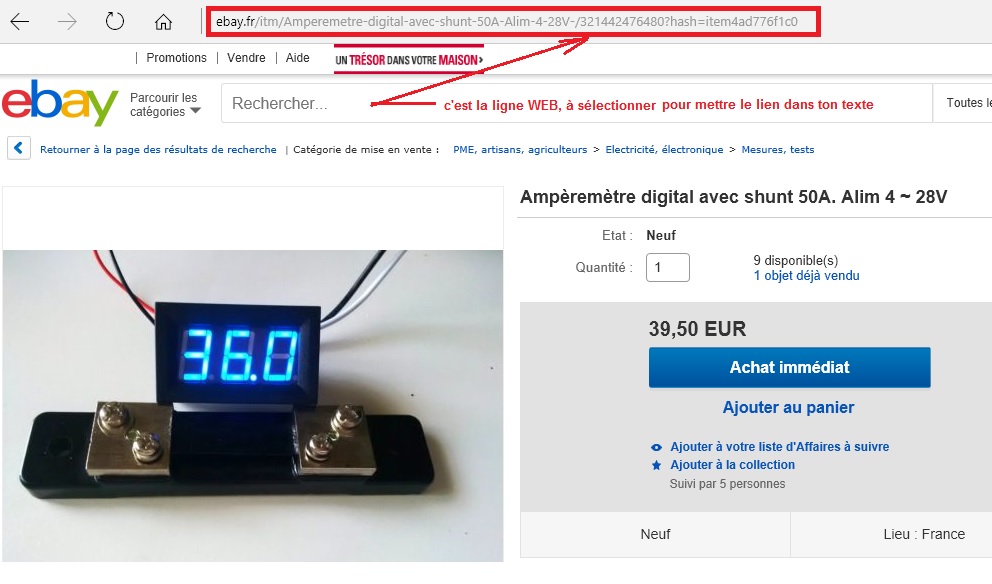Go back with the browser back arrow
This screenshot has height=584, width=992.
coord(20,22)
